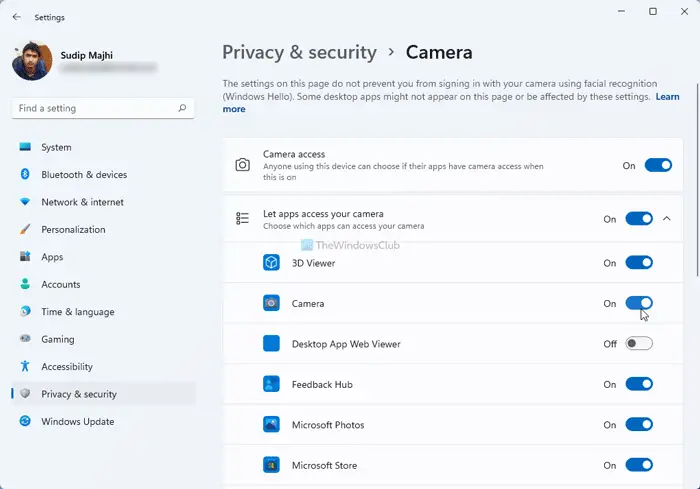Click the Microsoft Store label
Image resolution: width=700 pixels, height=489 pixels.
(324, 465)
